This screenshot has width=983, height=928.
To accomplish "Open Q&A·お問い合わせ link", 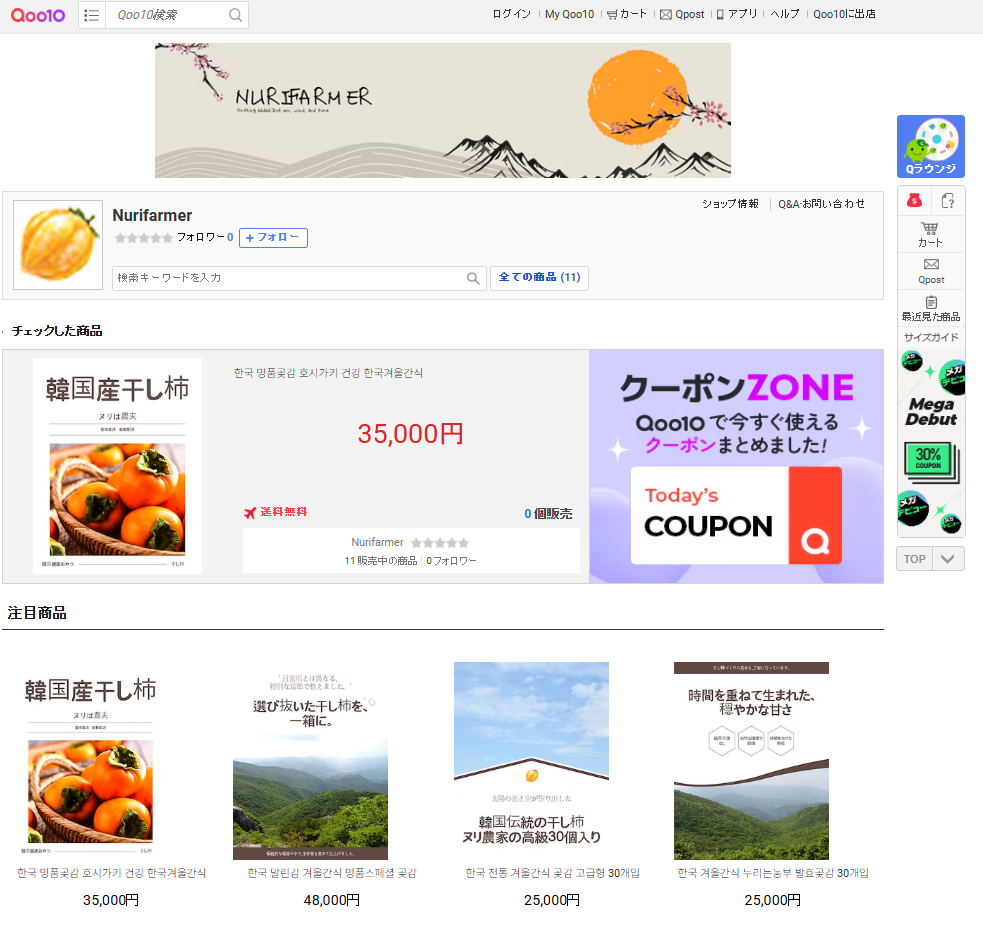I will (821, 204).
